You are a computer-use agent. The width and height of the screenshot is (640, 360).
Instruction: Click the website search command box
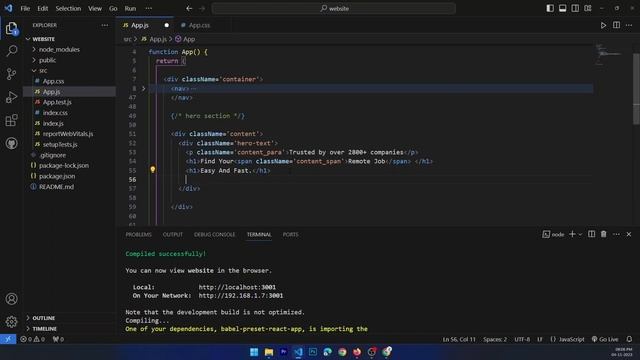pos(333,8)
